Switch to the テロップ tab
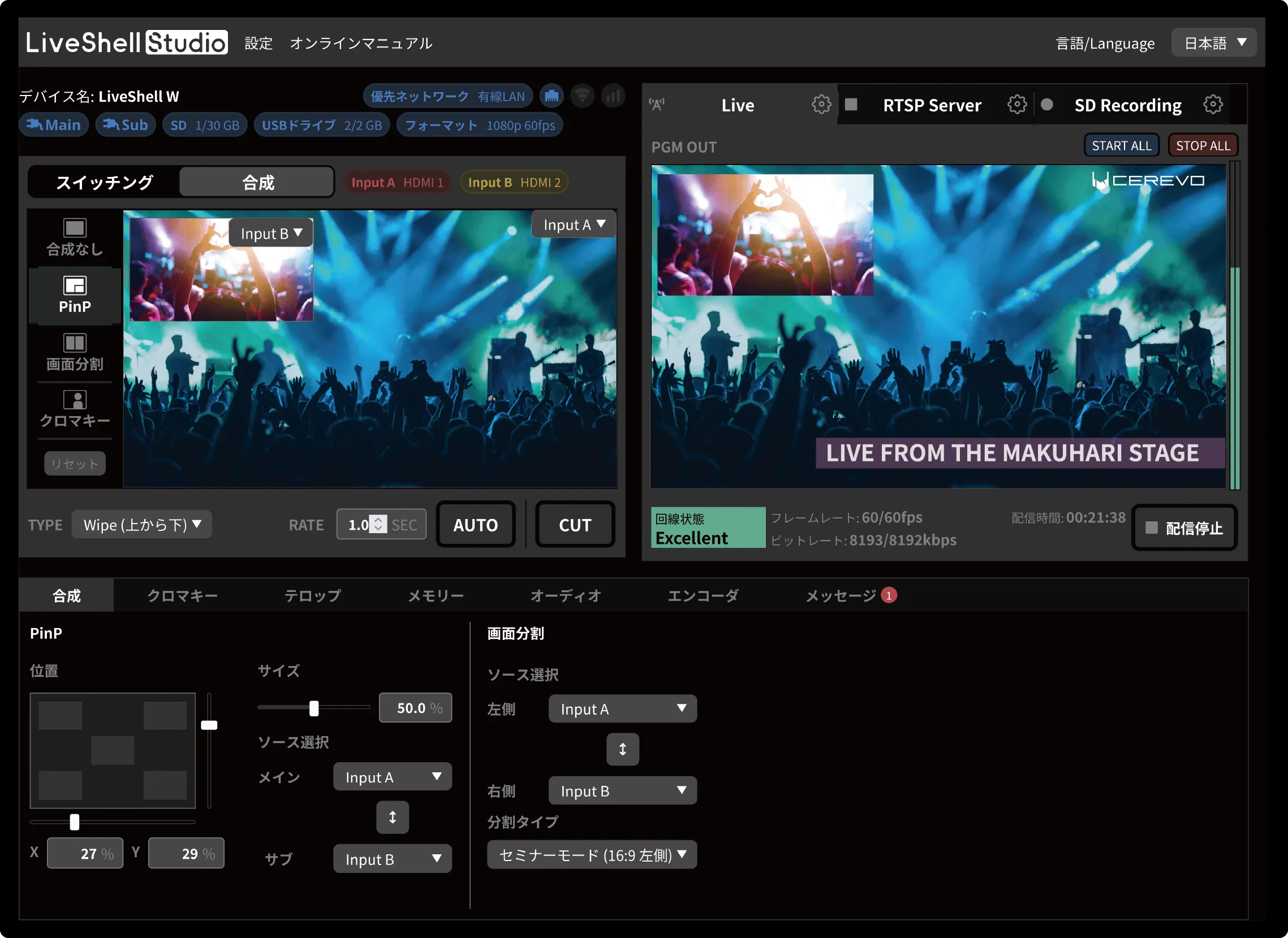The width and height of the screenshot is (1288, 938). coord(312,595)
